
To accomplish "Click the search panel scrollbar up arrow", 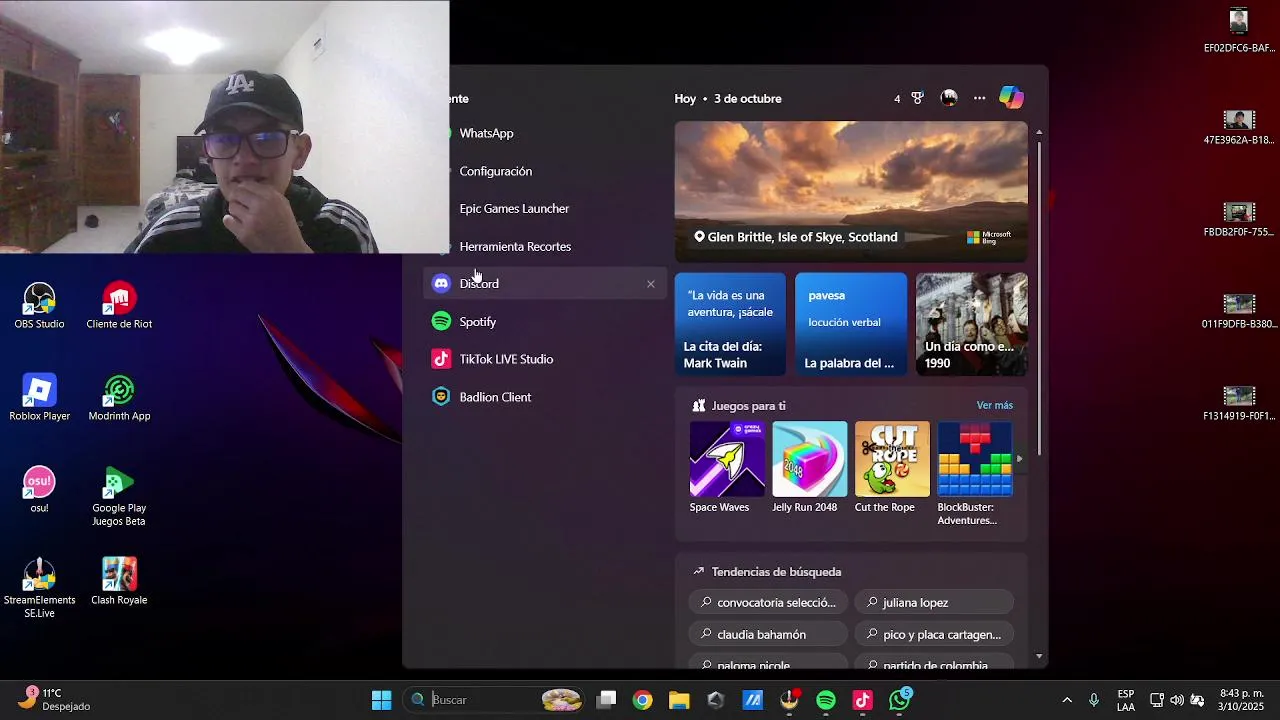I will (x=1039, y=132).
